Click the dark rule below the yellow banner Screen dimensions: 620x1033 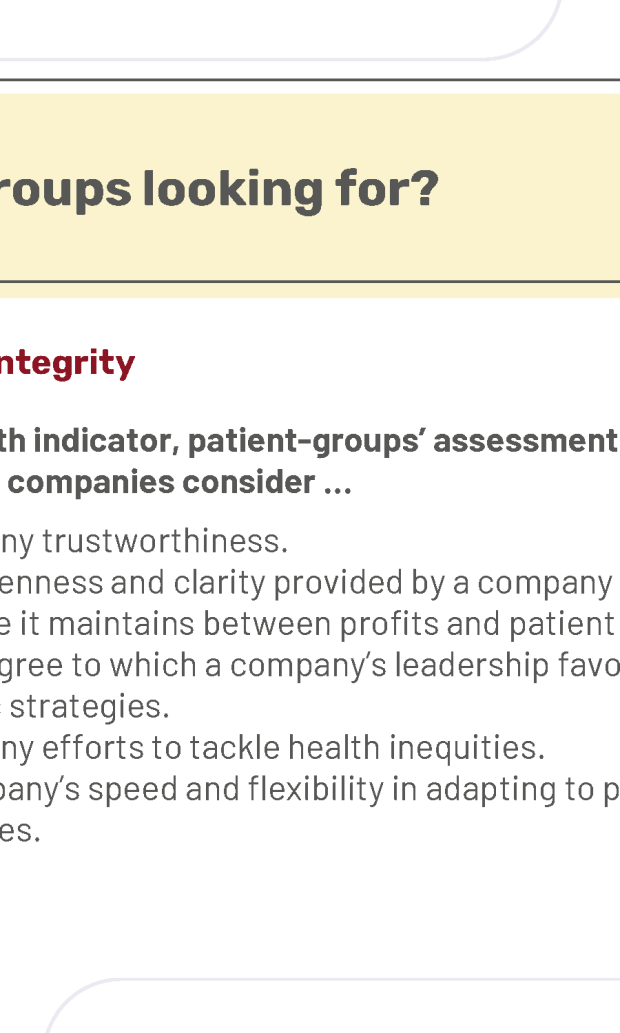tap(310, 281)
